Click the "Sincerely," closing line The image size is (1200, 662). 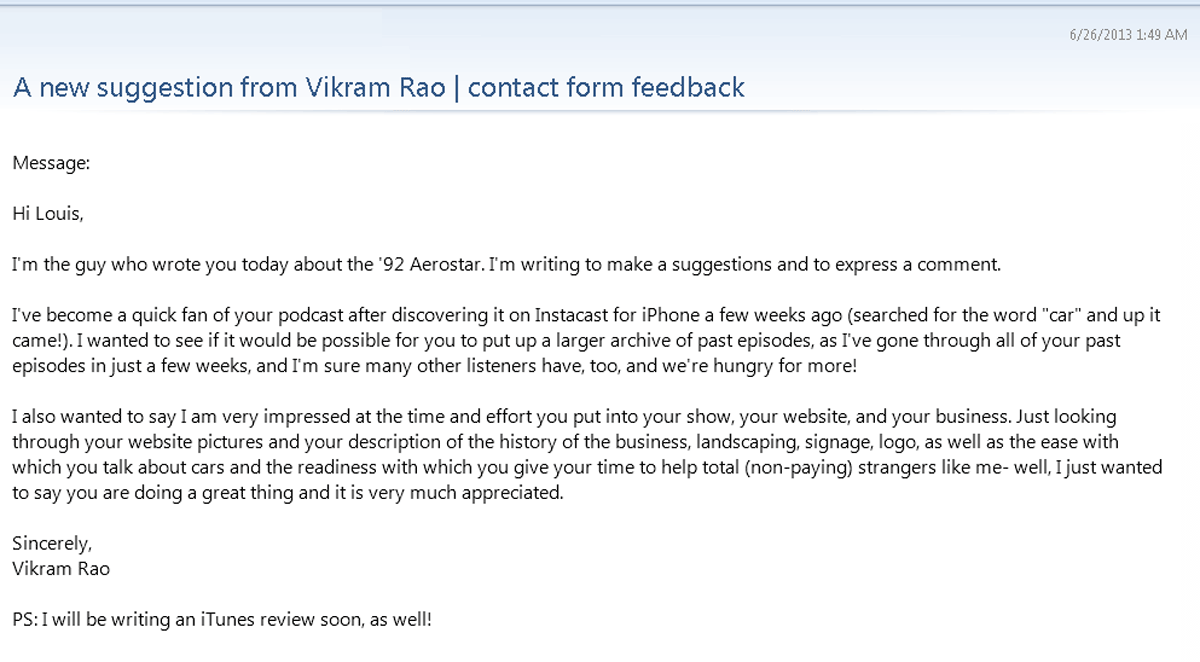52,543
